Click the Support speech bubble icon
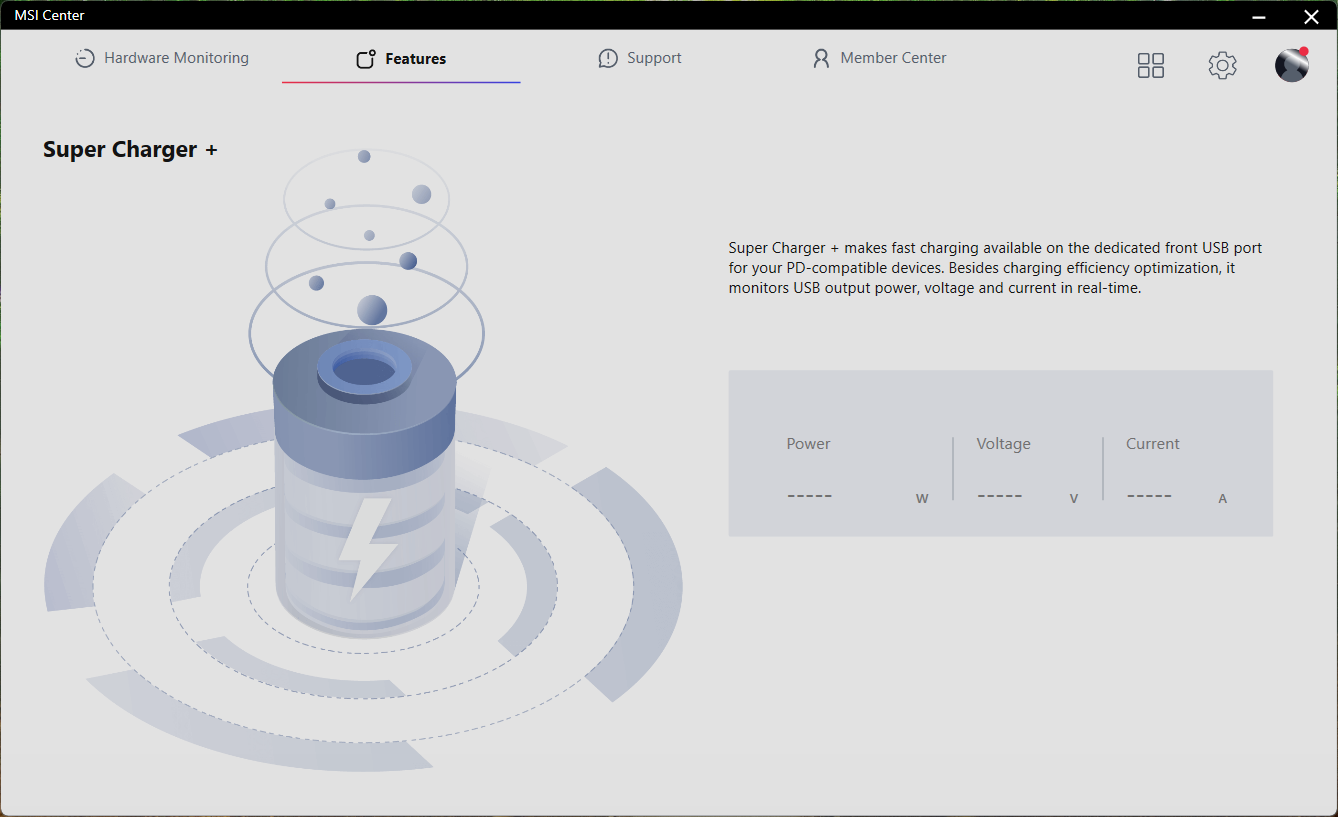1338x817 pixels. (x=608, y=59)
